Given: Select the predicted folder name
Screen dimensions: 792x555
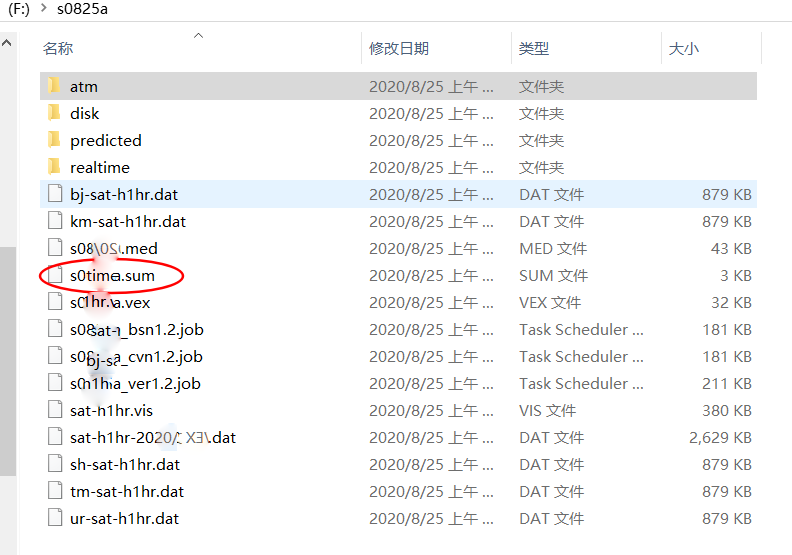Looking at the screenshot, I should (x=106, y=141).
